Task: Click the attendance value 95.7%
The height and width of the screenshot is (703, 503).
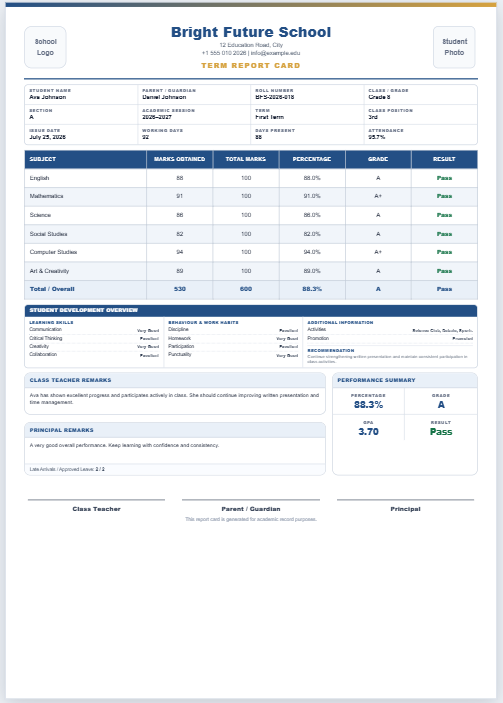Action: point(377,137)
